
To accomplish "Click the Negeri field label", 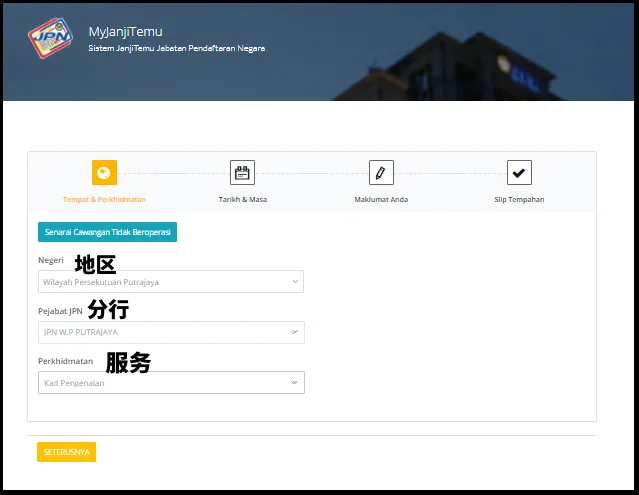I will [x=51, y=260].
